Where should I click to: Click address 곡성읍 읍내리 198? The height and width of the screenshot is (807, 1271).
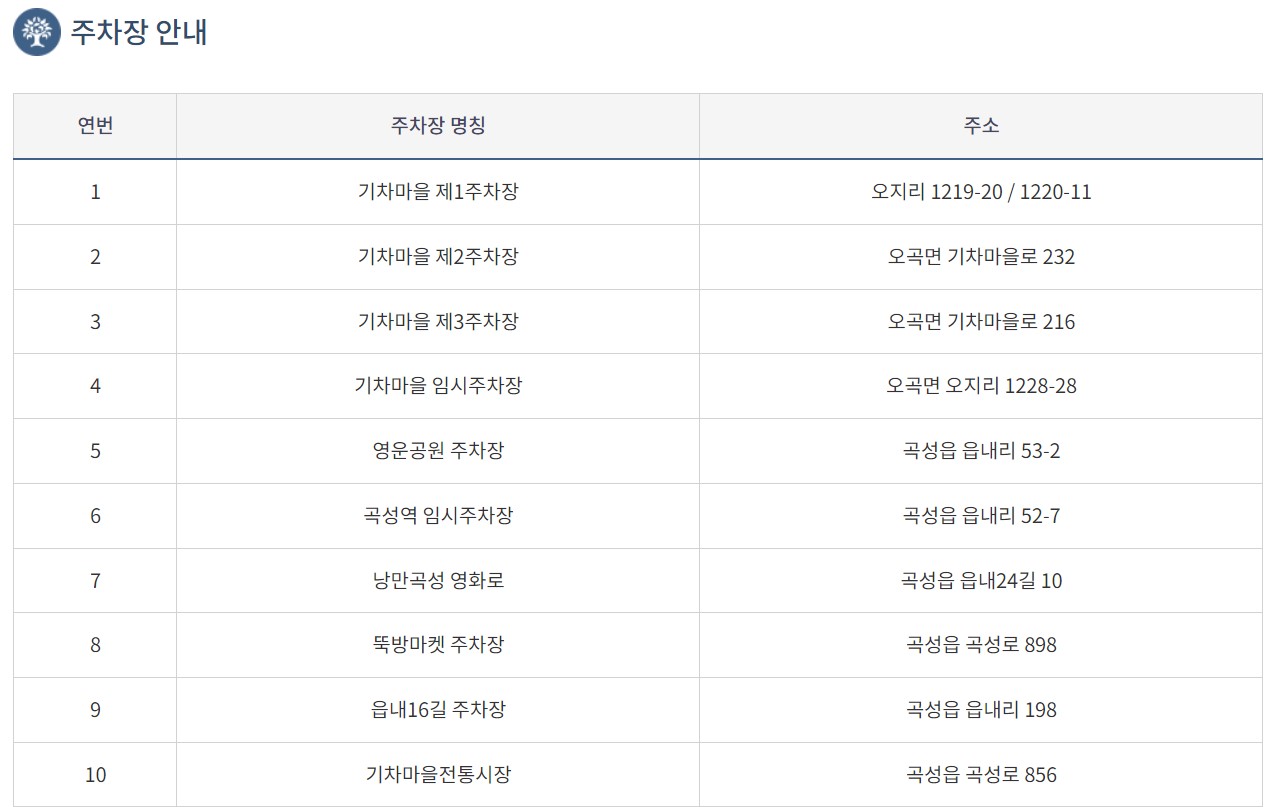point(981,710)
